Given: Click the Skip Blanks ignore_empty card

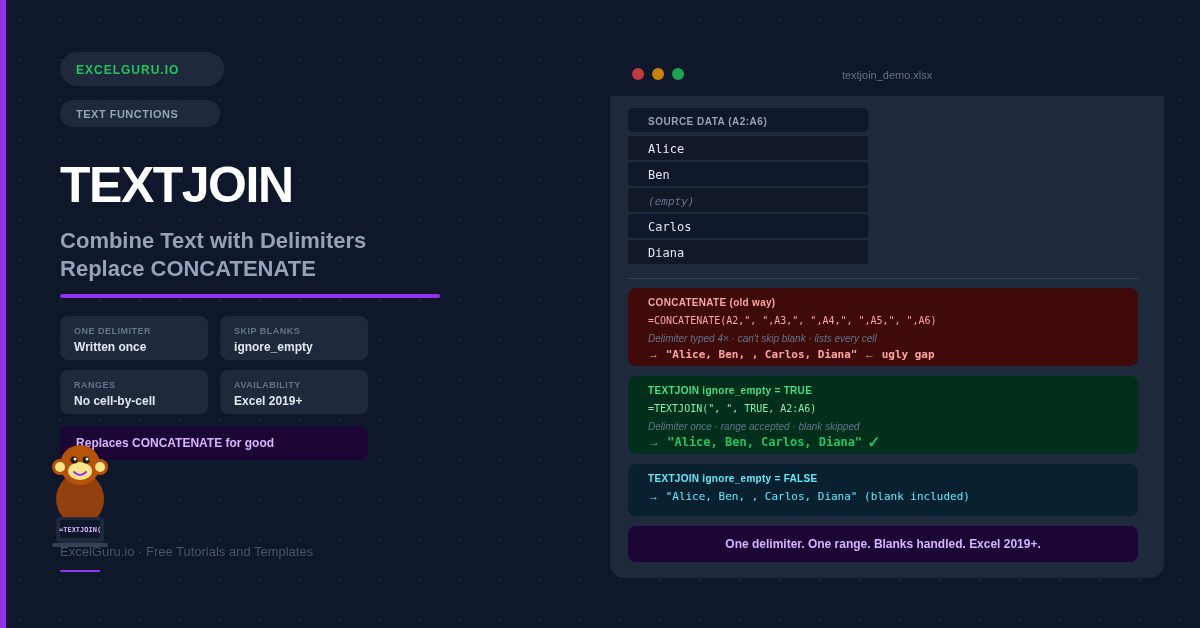Looking at the screenshot, I should pos(294,338).
